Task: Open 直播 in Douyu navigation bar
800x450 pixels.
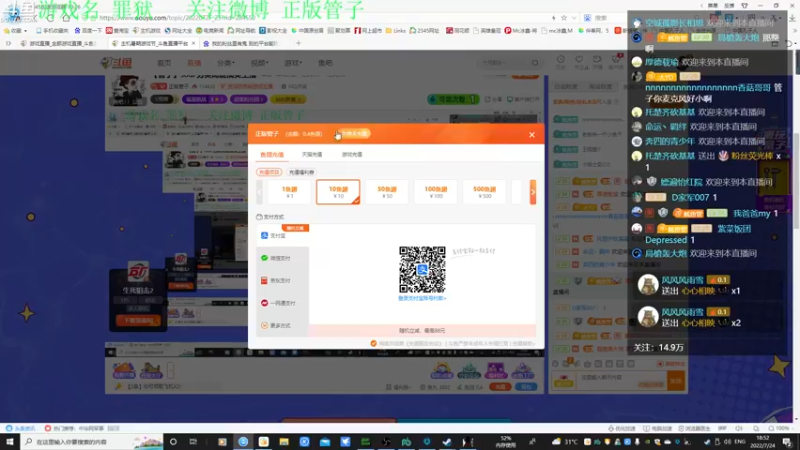Action: click(194, 63)
